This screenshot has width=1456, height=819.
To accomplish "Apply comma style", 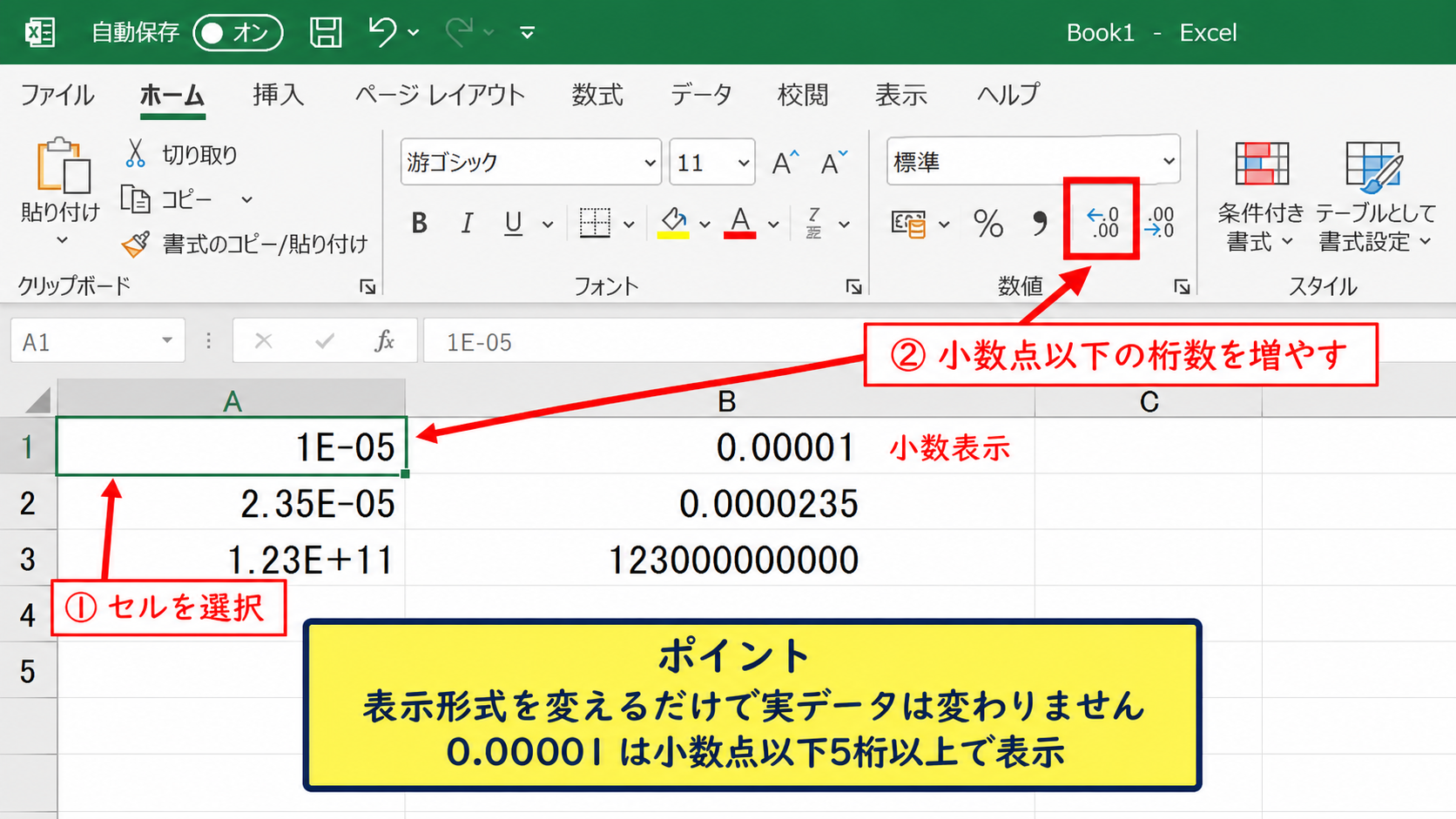I will pos(1039,224).
